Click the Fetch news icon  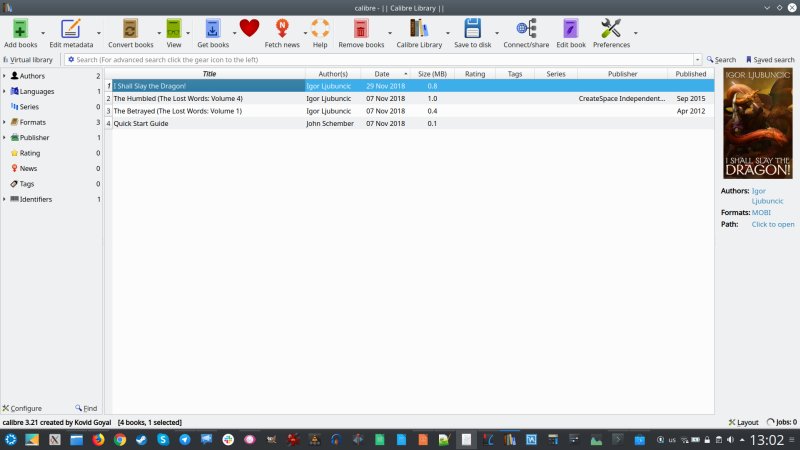tap(281, 28)
